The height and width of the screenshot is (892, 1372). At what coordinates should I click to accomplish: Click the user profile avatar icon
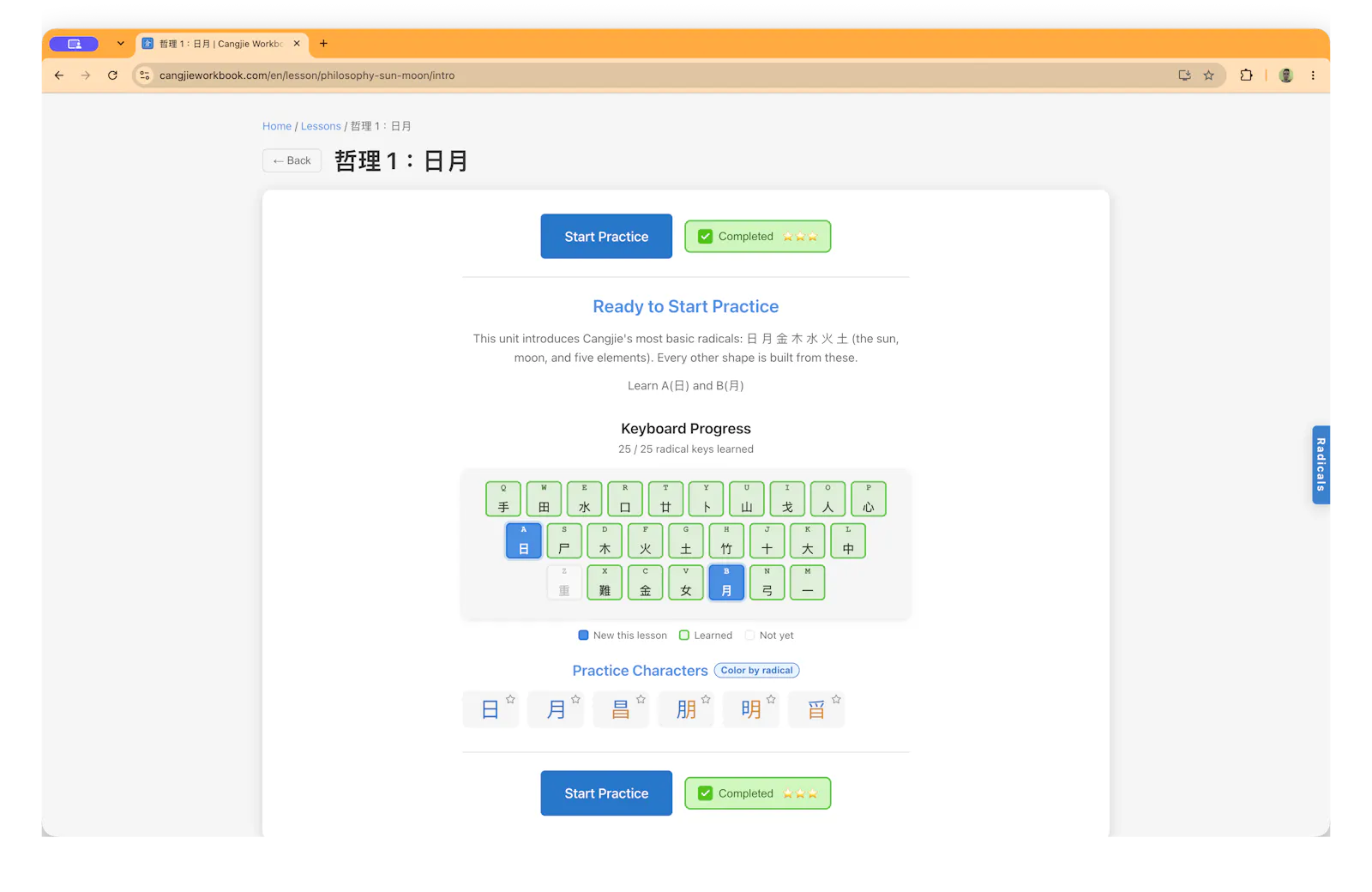(x=1286, y=75)
